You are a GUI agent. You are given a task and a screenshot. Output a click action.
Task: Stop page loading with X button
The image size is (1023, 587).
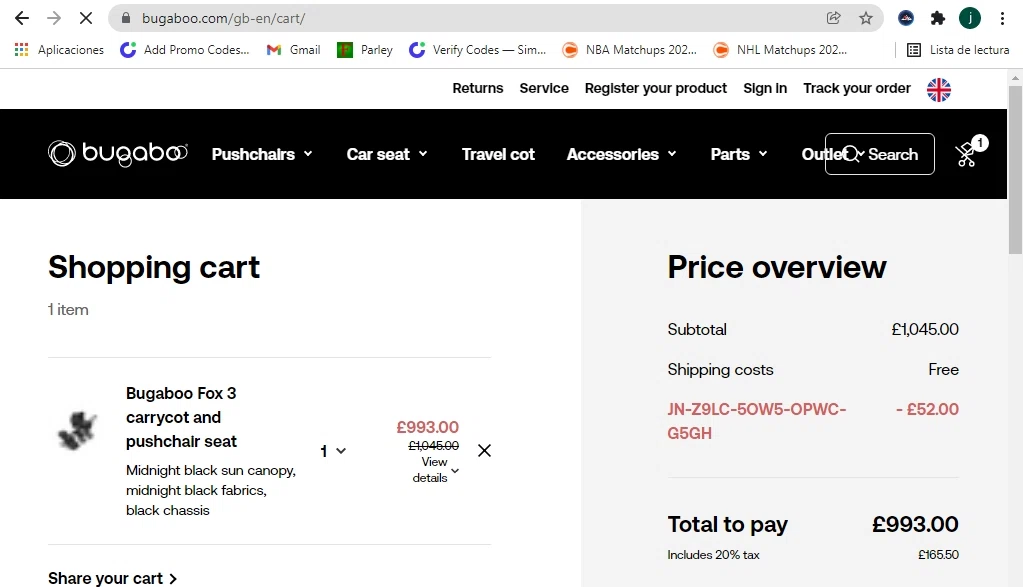(x=85, y=18)
